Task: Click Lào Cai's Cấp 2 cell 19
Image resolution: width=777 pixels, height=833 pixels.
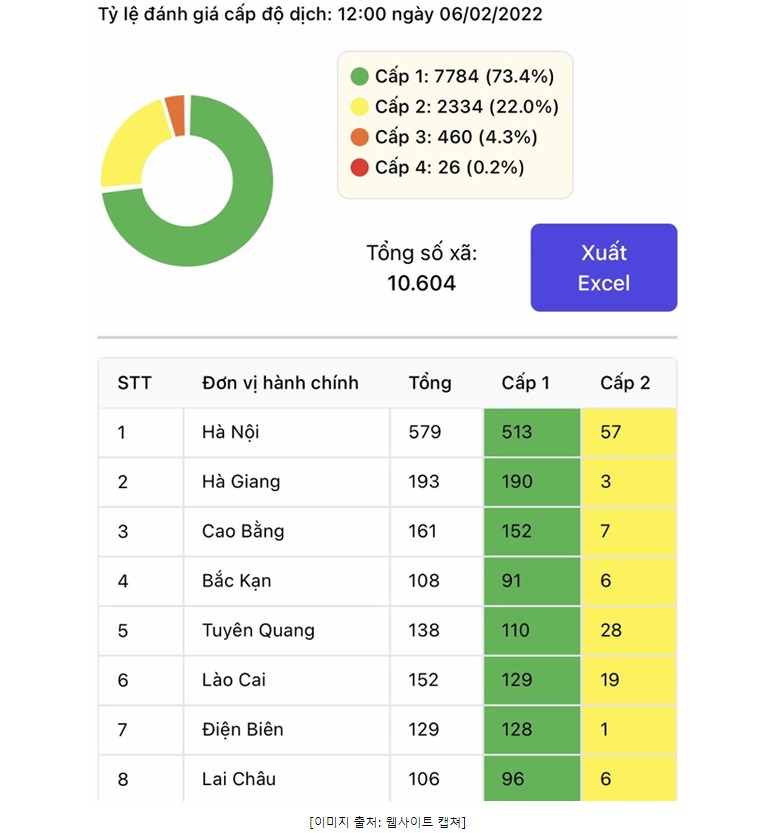Action: click(x=629, y=680)
